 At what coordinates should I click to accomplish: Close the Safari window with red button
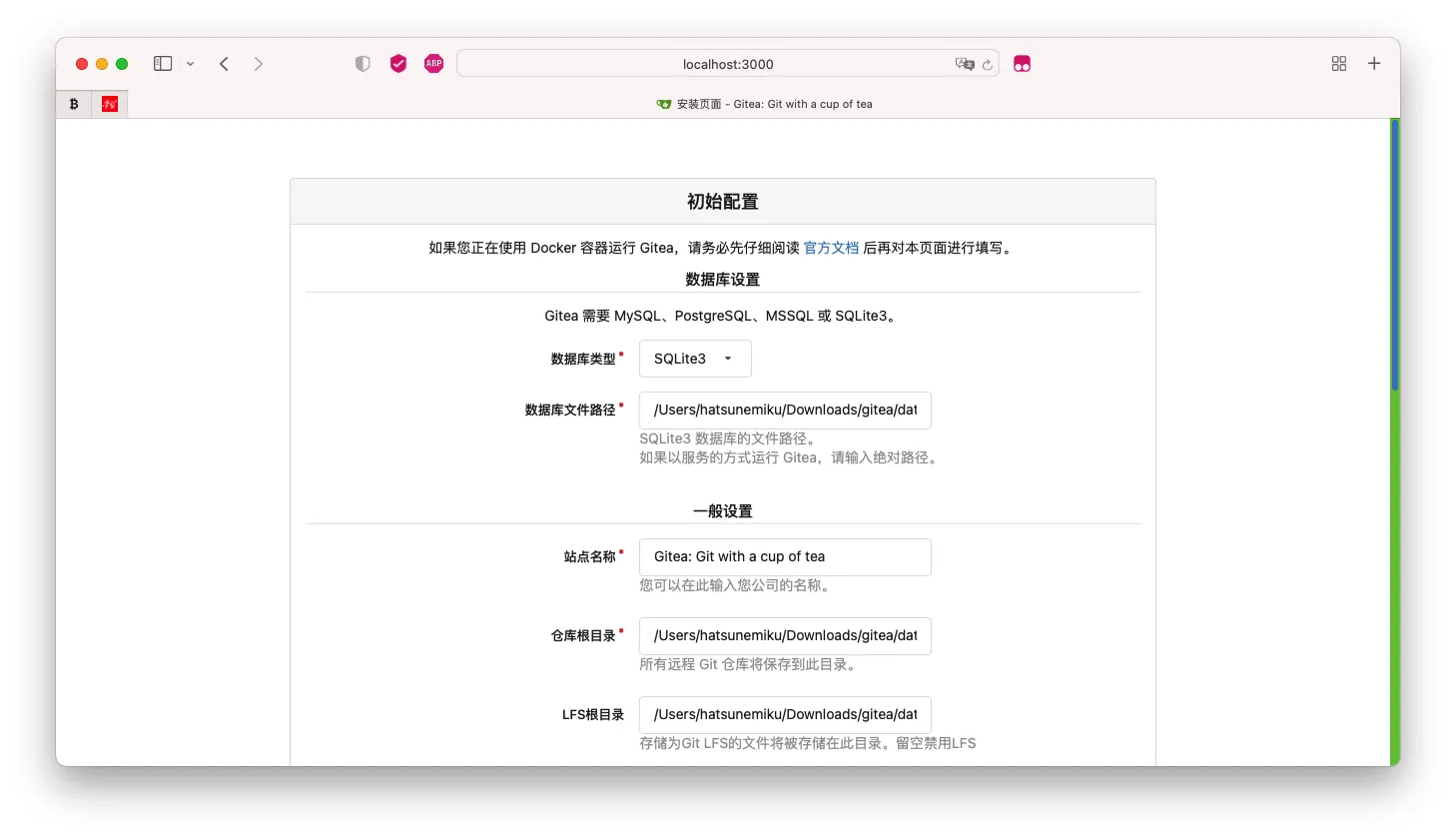pos(82,64)
